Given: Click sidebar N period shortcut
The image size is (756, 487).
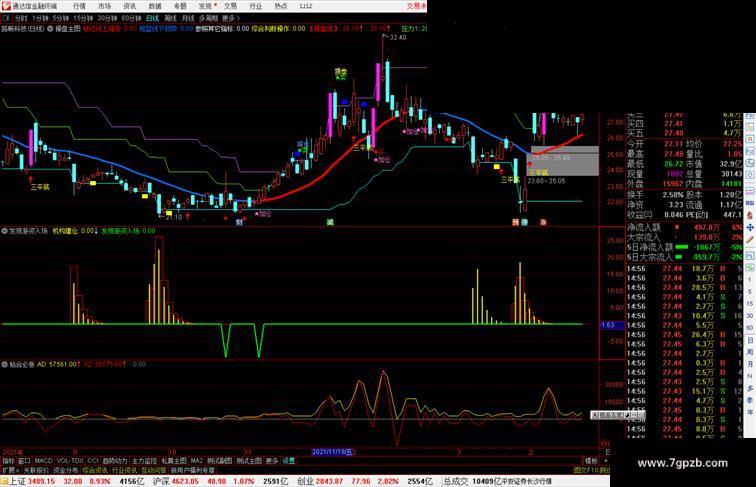Looking at the screenshot, I should coord(750,376).
